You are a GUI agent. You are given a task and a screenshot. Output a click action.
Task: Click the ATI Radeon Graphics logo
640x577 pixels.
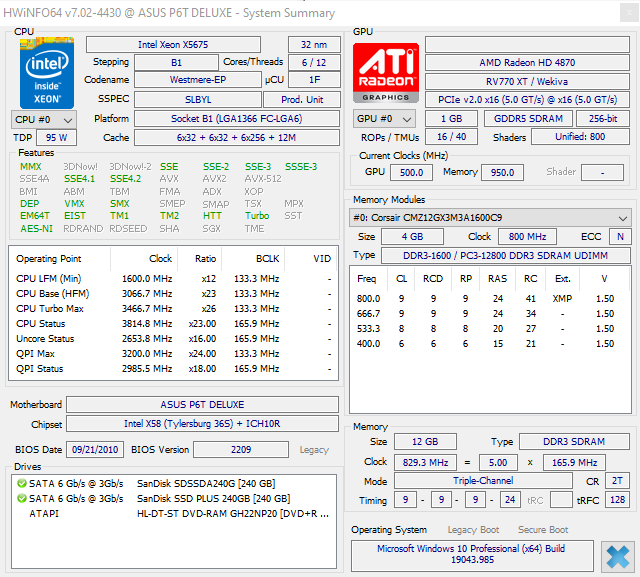point(386,73)
